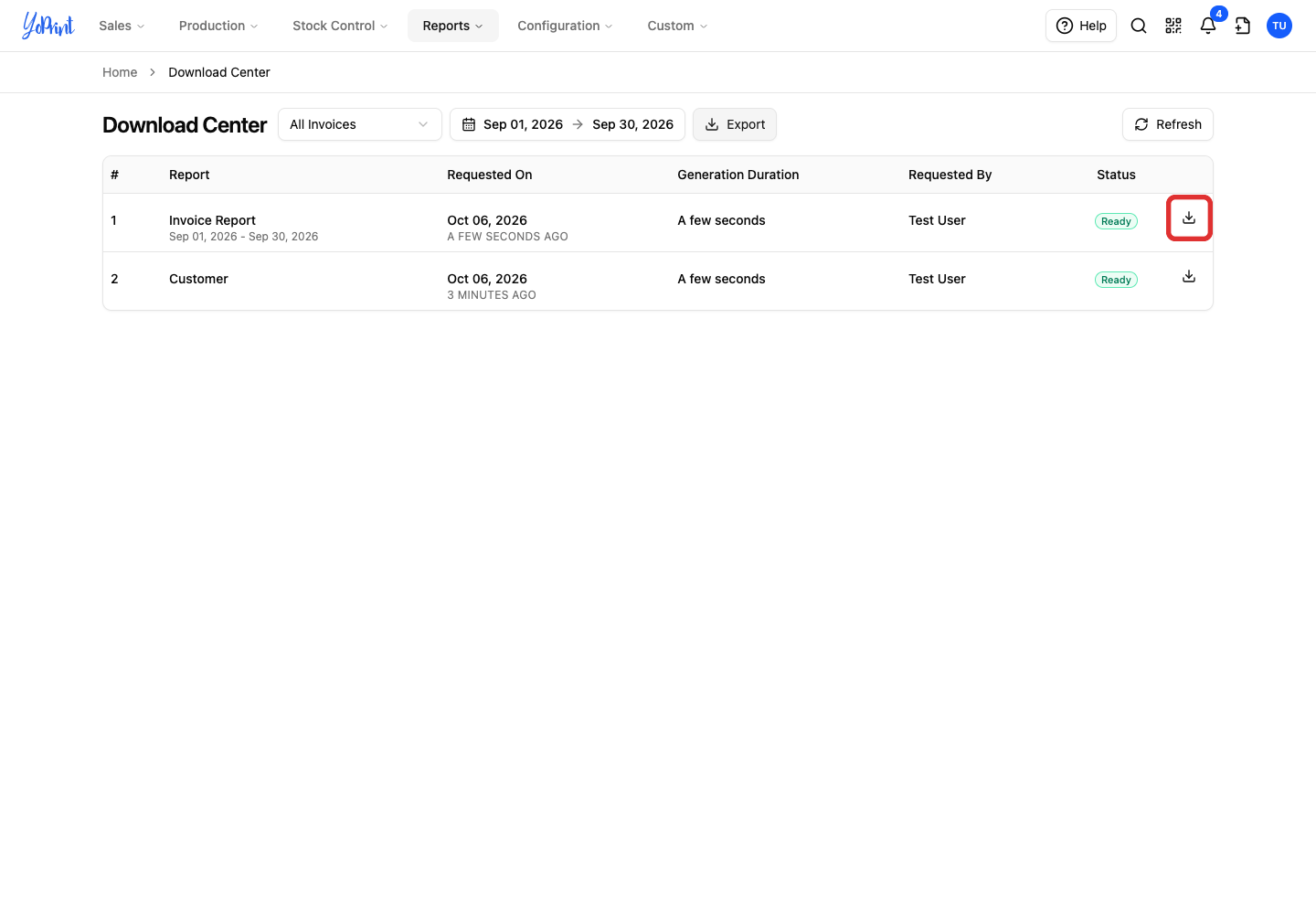Click the Download Center breadcrumb

pos(219,72)
